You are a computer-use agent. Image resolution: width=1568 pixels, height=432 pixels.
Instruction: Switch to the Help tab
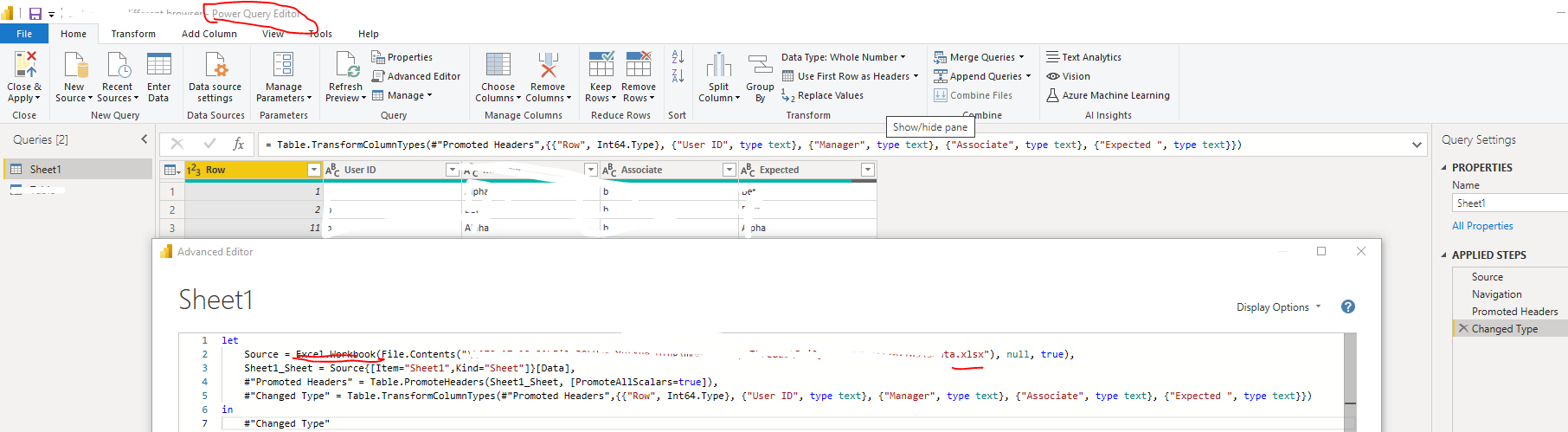(x=369, y=34)
